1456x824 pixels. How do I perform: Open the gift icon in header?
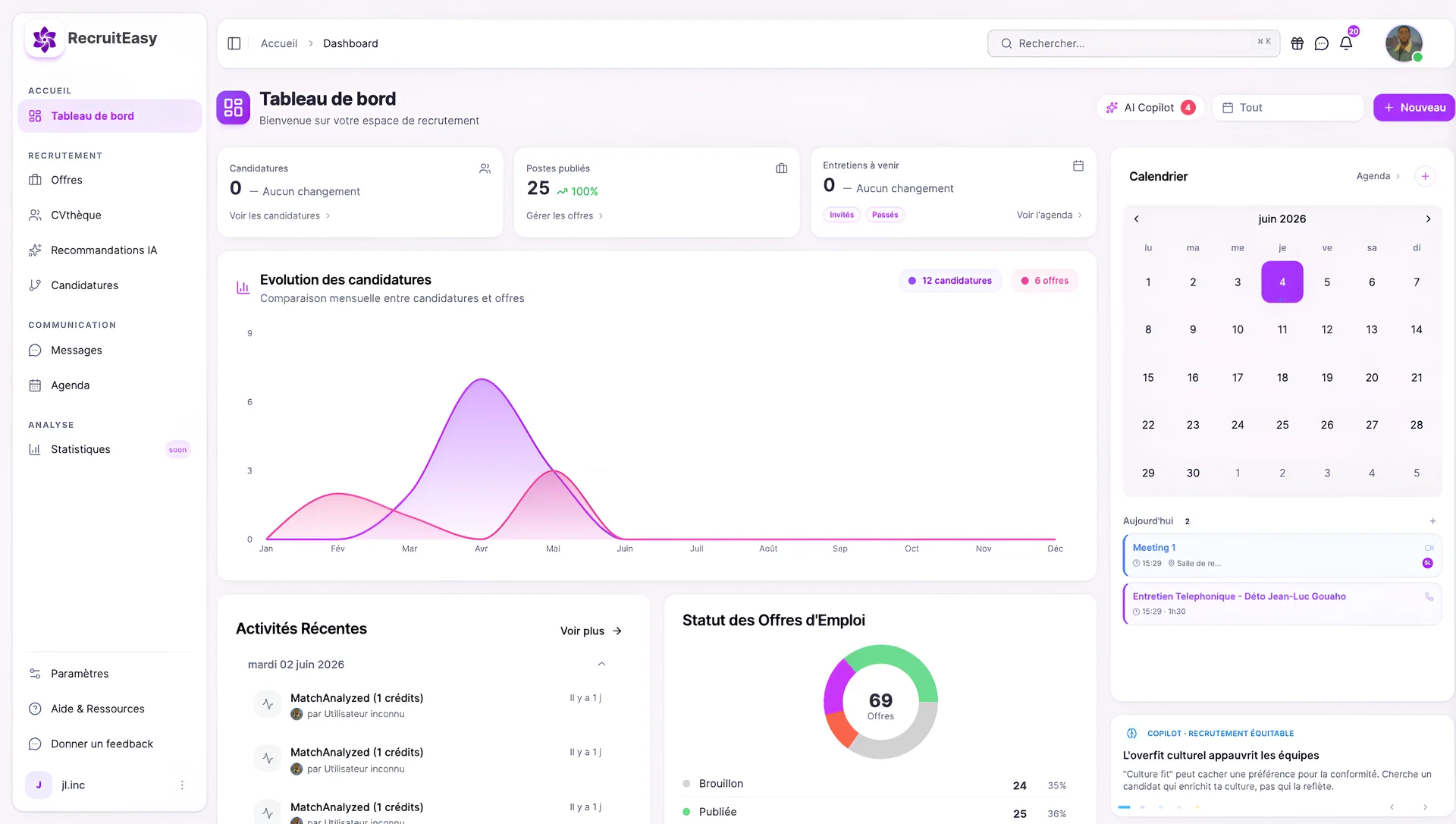pos(1298,43)
